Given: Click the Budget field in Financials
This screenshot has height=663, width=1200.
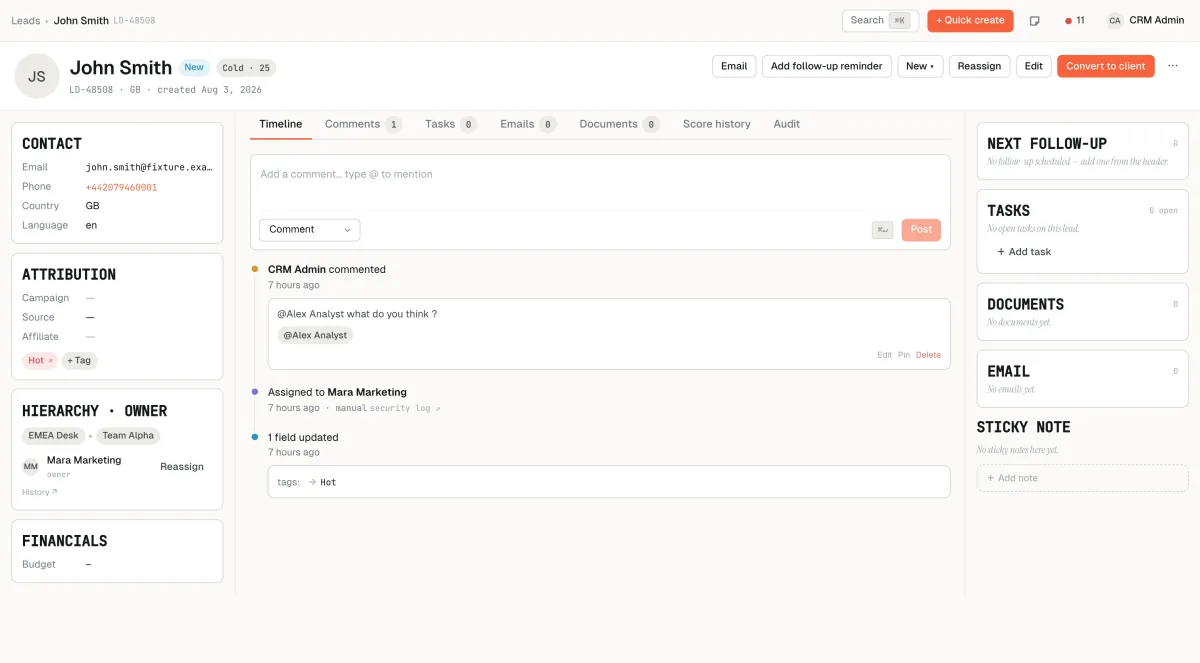Looking at the screenshot, I should pos(117,565).
